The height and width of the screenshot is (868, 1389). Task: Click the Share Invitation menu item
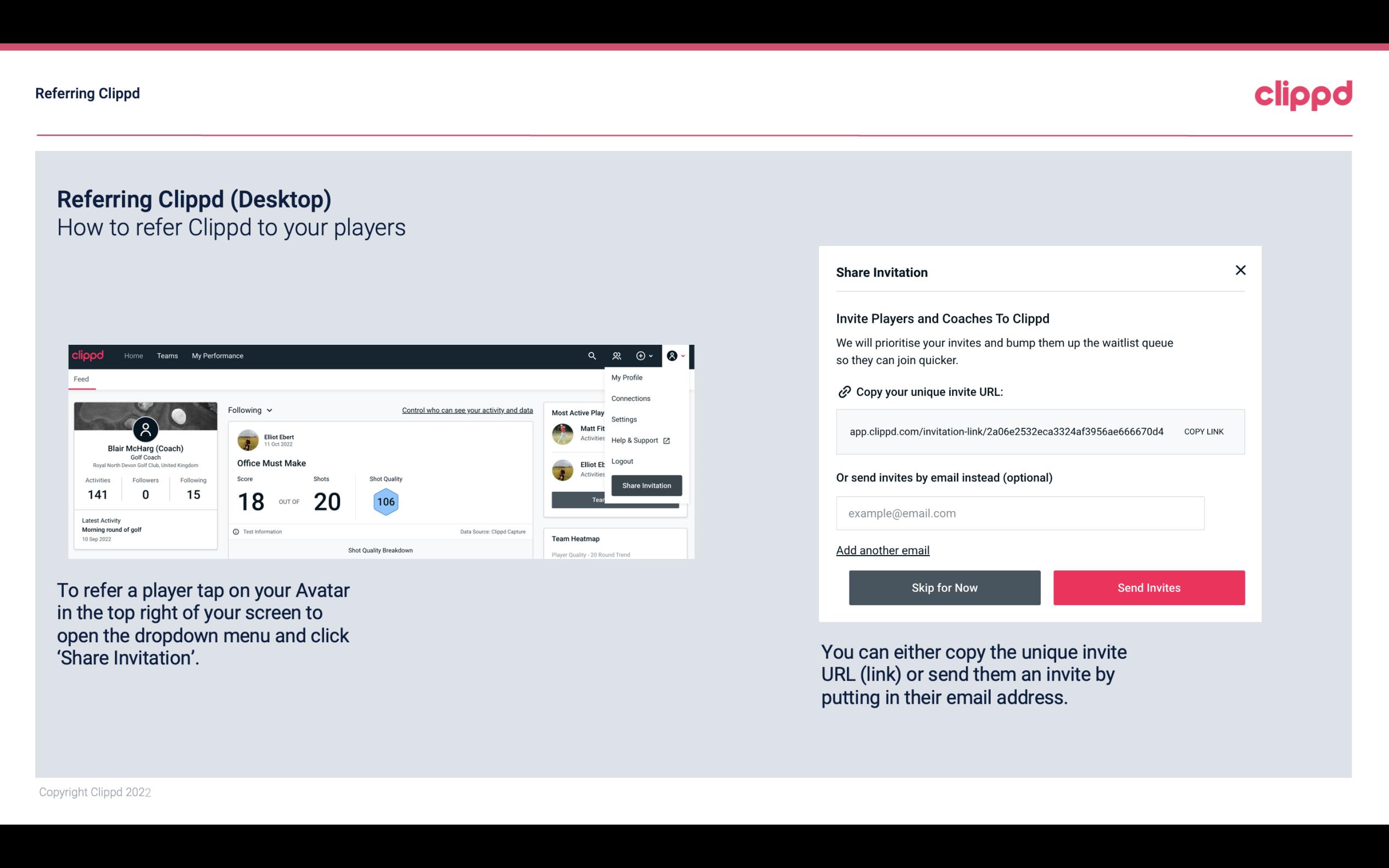pos(647,485)
